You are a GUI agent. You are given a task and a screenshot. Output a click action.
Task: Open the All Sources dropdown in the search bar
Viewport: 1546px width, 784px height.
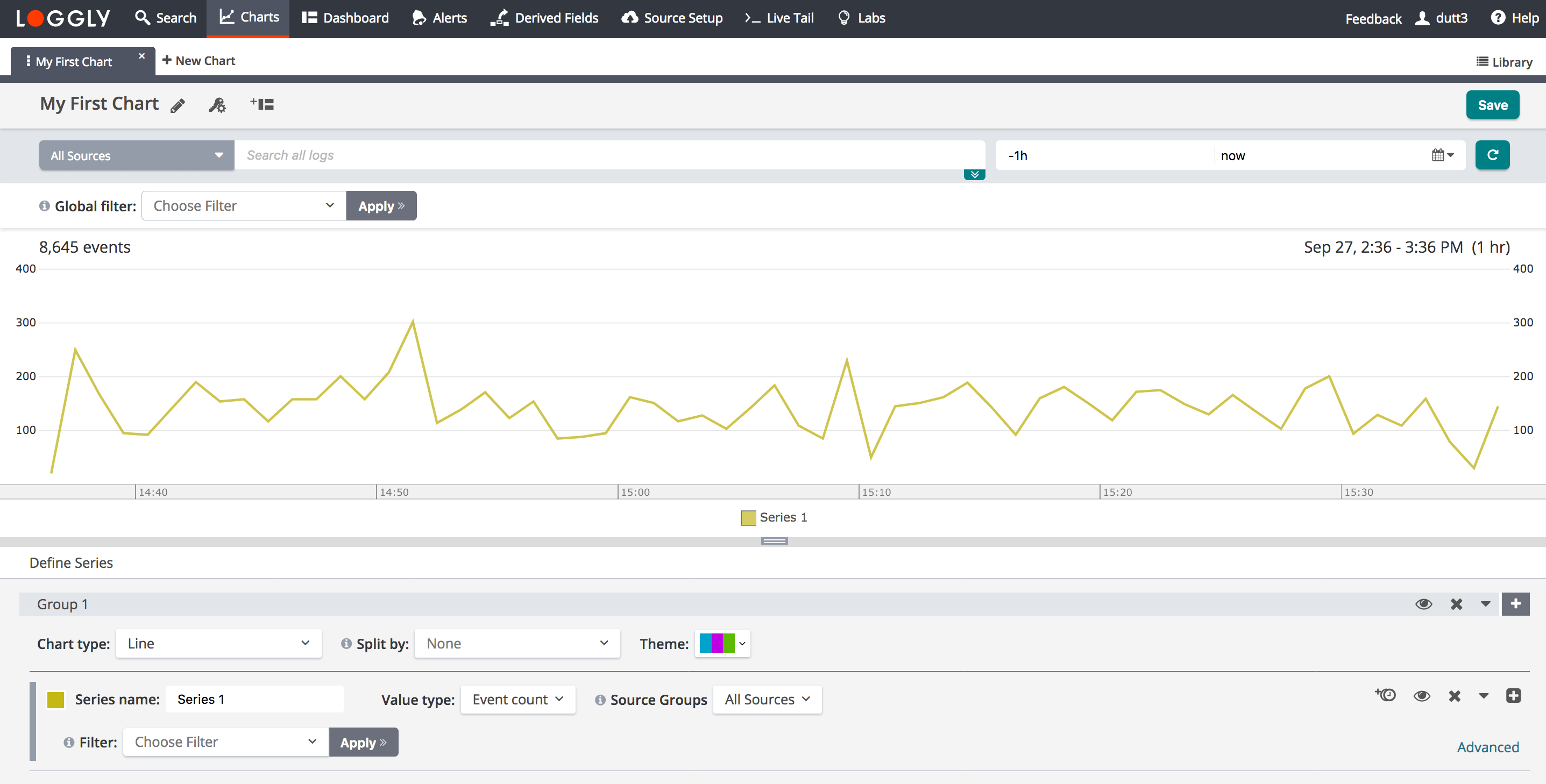point(136,155)
